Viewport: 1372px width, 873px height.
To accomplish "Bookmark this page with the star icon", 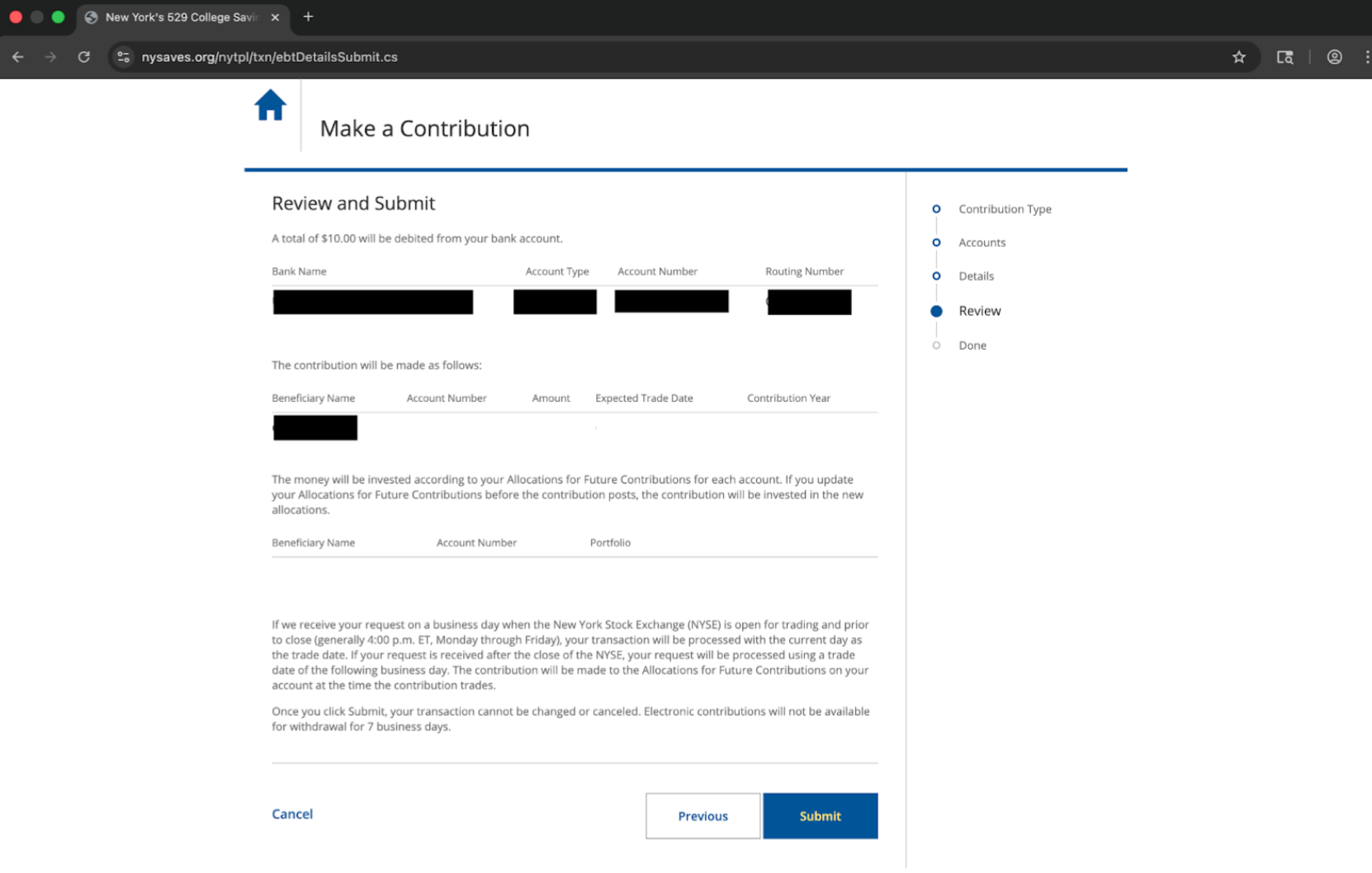I will tap(1239, 57).
